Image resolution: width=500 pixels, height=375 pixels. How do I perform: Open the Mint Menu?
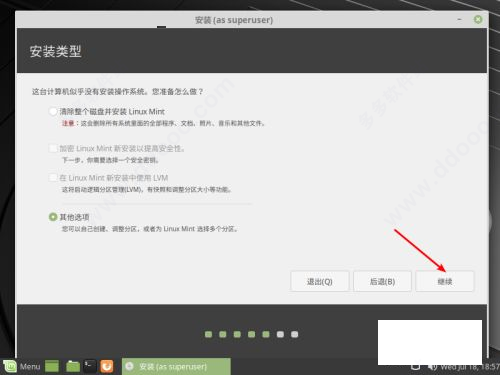[22, 367]
